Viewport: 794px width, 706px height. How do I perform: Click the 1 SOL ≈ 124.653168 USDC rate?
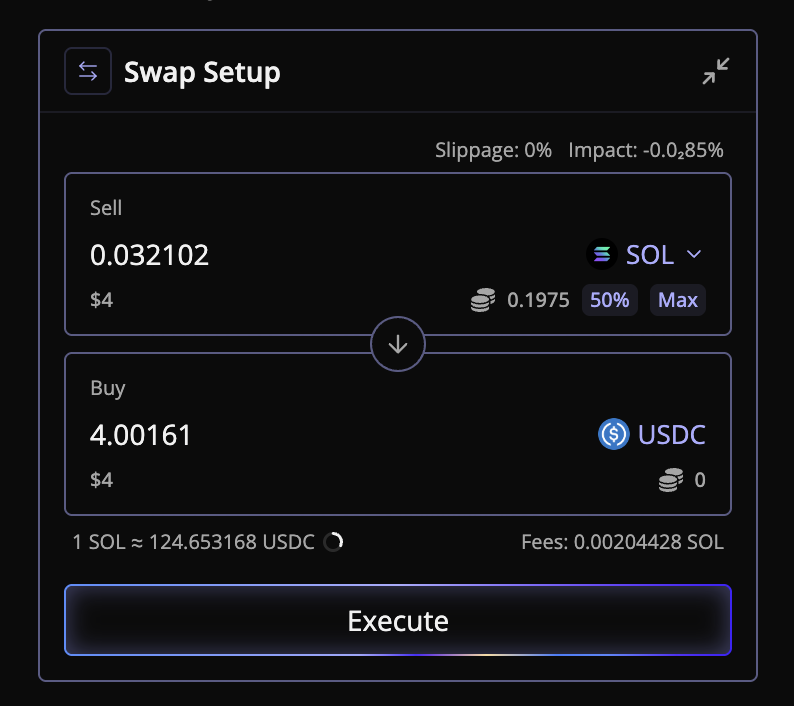[193, 543]
